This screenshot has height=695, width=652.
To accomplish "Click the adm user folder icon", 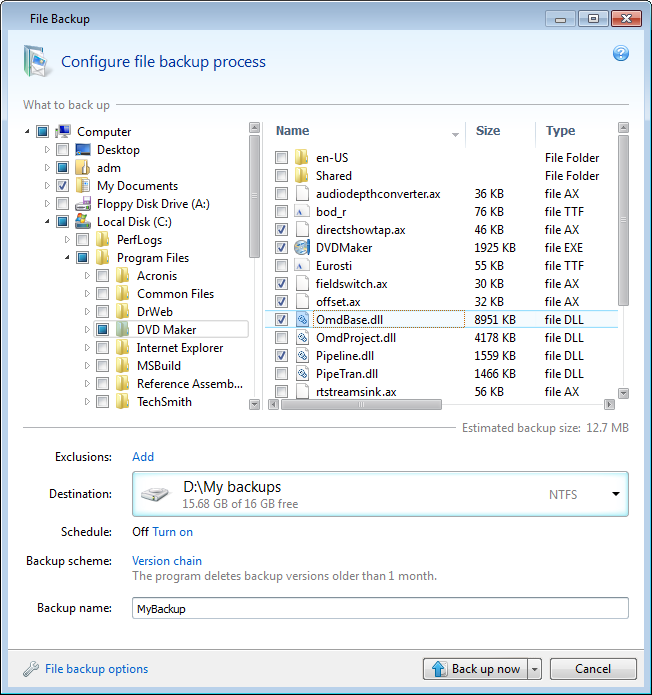I will [83, 168].
